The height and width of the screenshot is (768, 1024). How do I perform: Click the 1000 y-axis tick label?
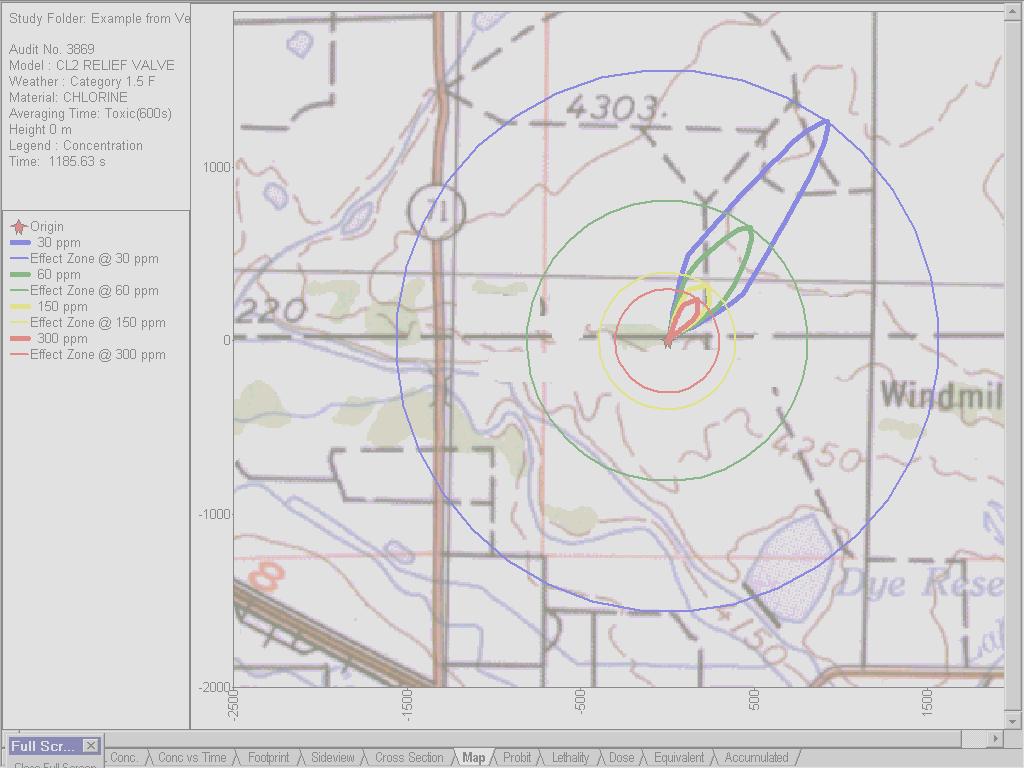pos(217,167)
